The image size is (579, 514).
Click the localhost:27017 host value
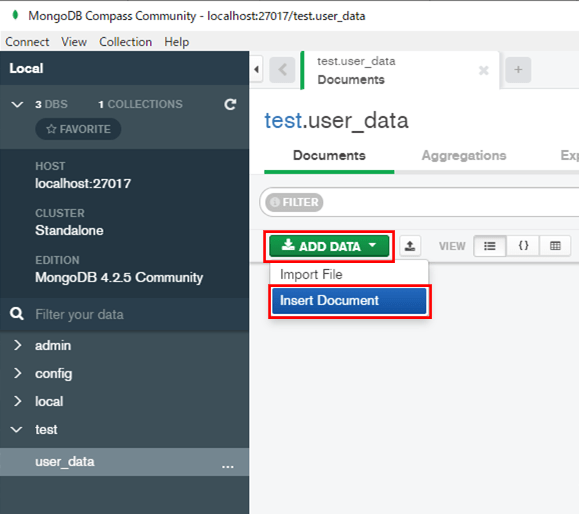click(83, 184)
